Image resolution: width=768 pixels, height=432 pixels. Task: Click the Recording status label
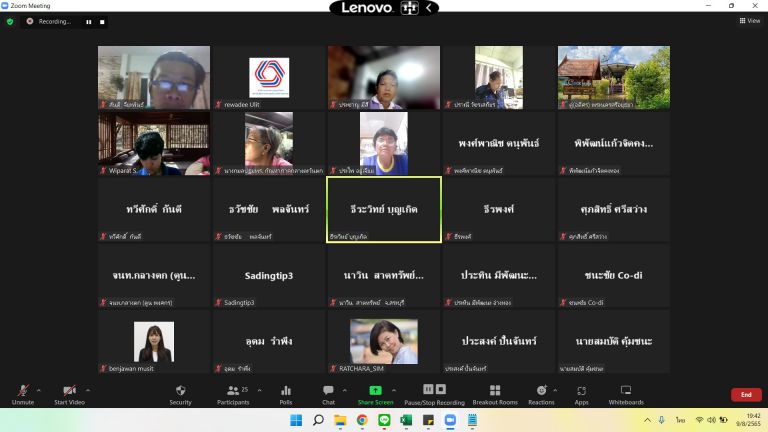point(54,22)
